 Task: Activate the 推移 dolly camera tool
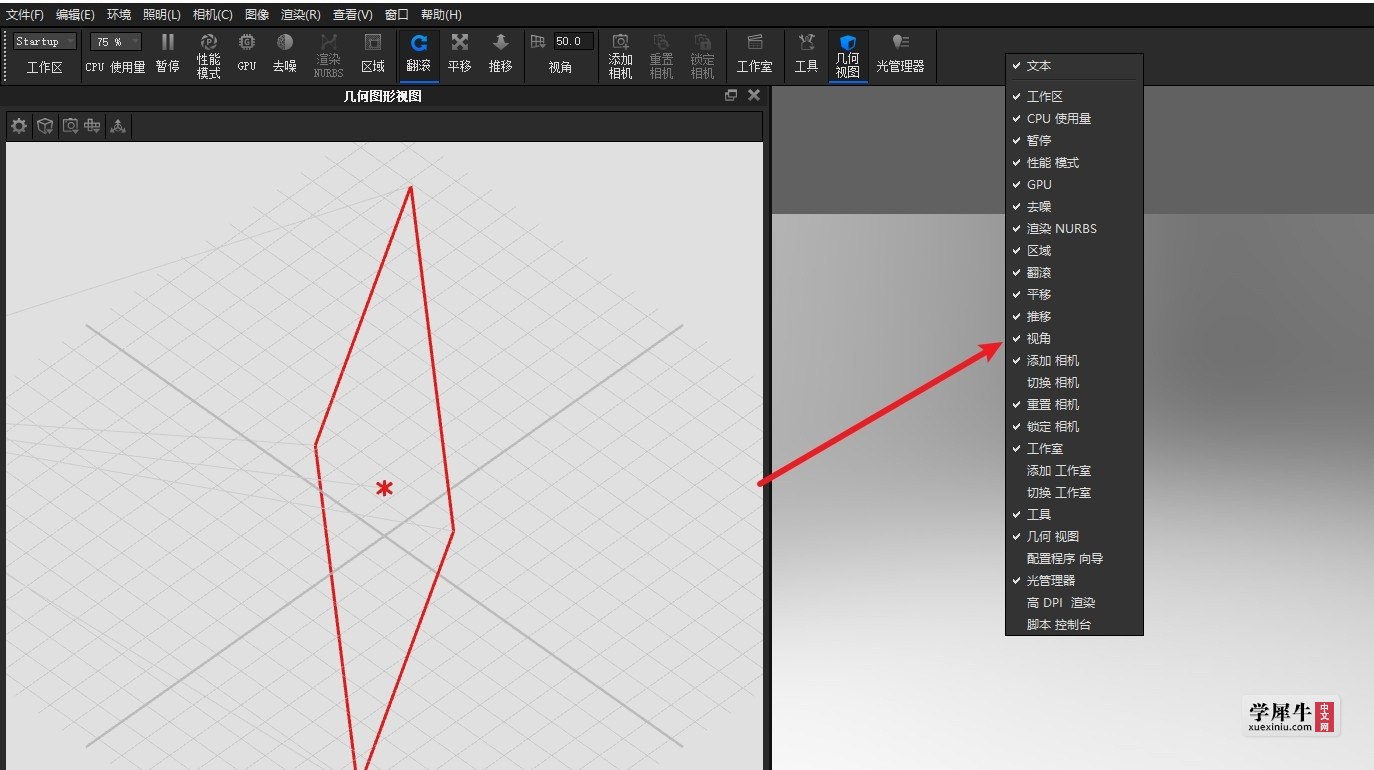501,42
